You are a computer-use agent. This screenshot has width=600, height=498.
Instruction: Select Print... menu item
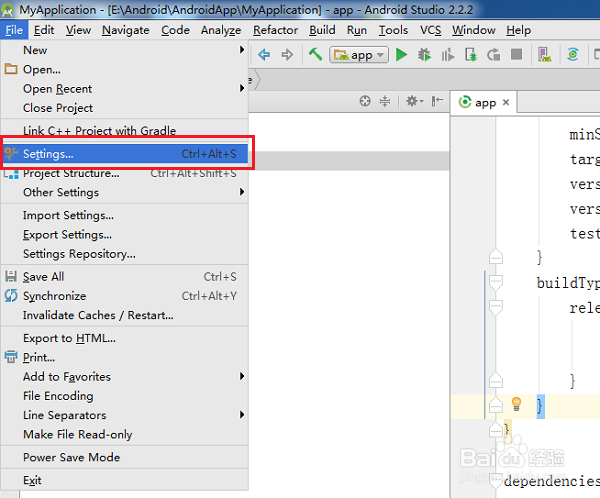pyautogui.click(x=125, y=357)
